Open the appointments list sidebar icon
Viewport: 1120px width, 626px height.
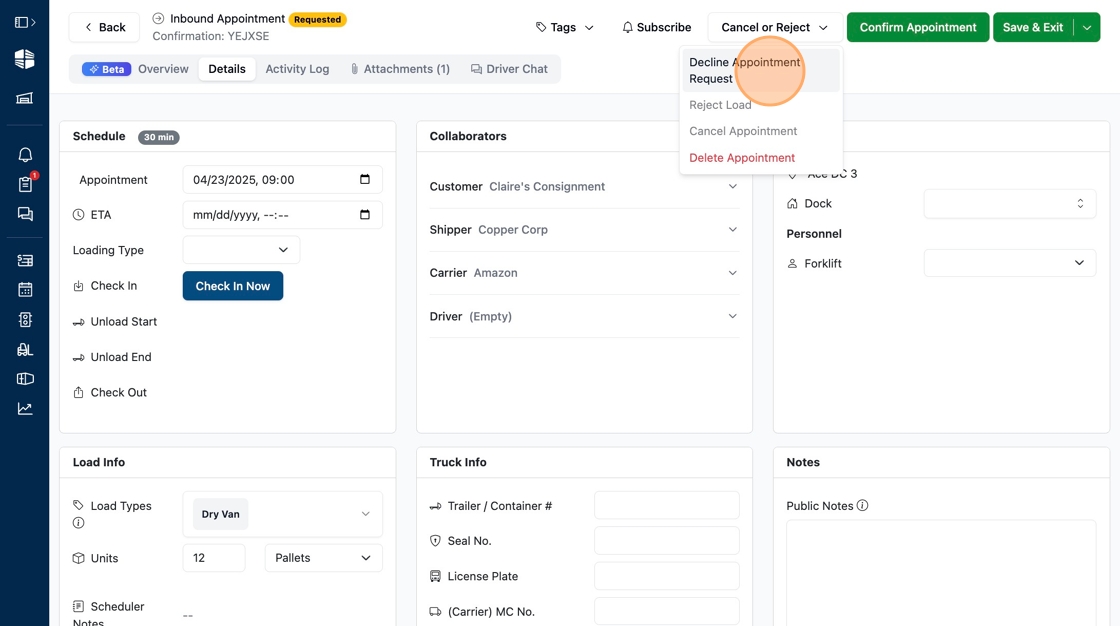(x=25, y=261)
